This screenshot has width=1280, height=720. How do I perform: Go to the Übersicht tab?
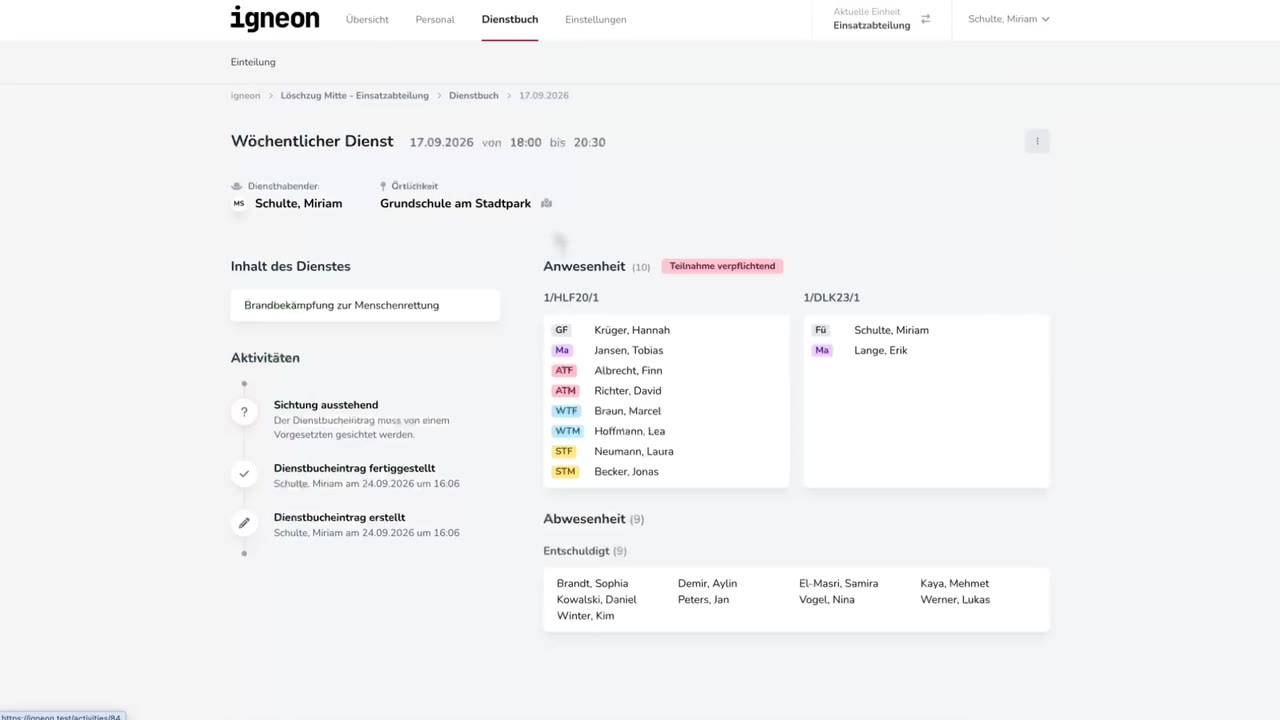coord(367,20)
